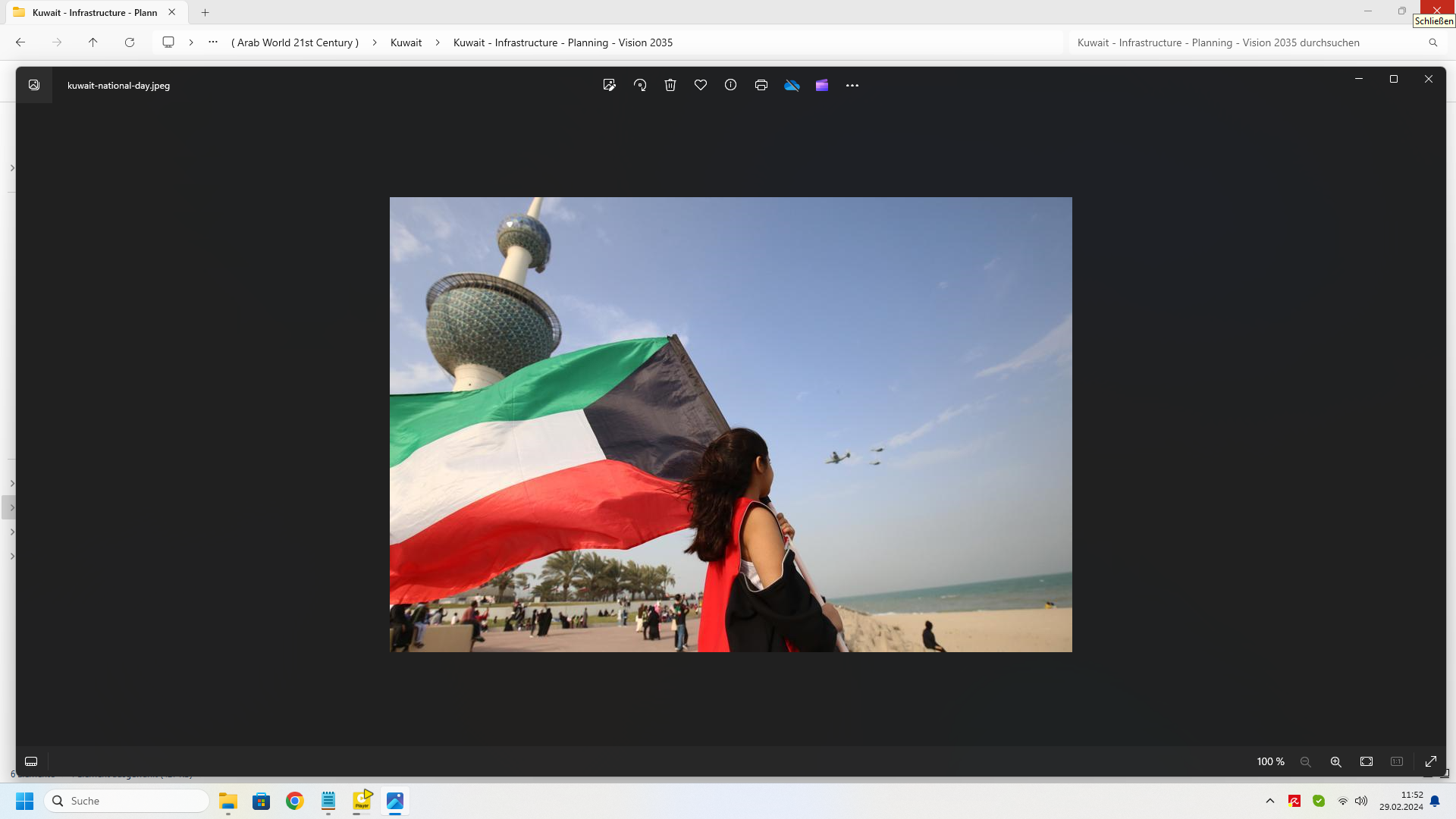
Task: Click the red antivirus tray icon
Action: [1294, 801]
